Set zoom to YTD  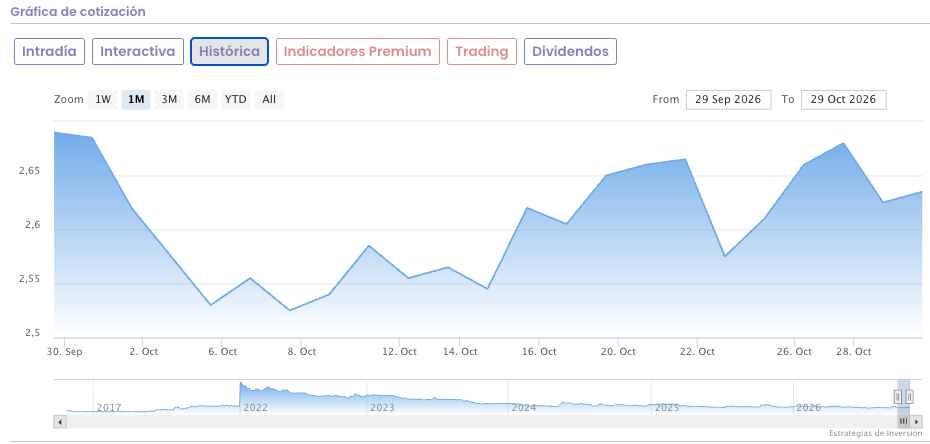click(236, 100)
